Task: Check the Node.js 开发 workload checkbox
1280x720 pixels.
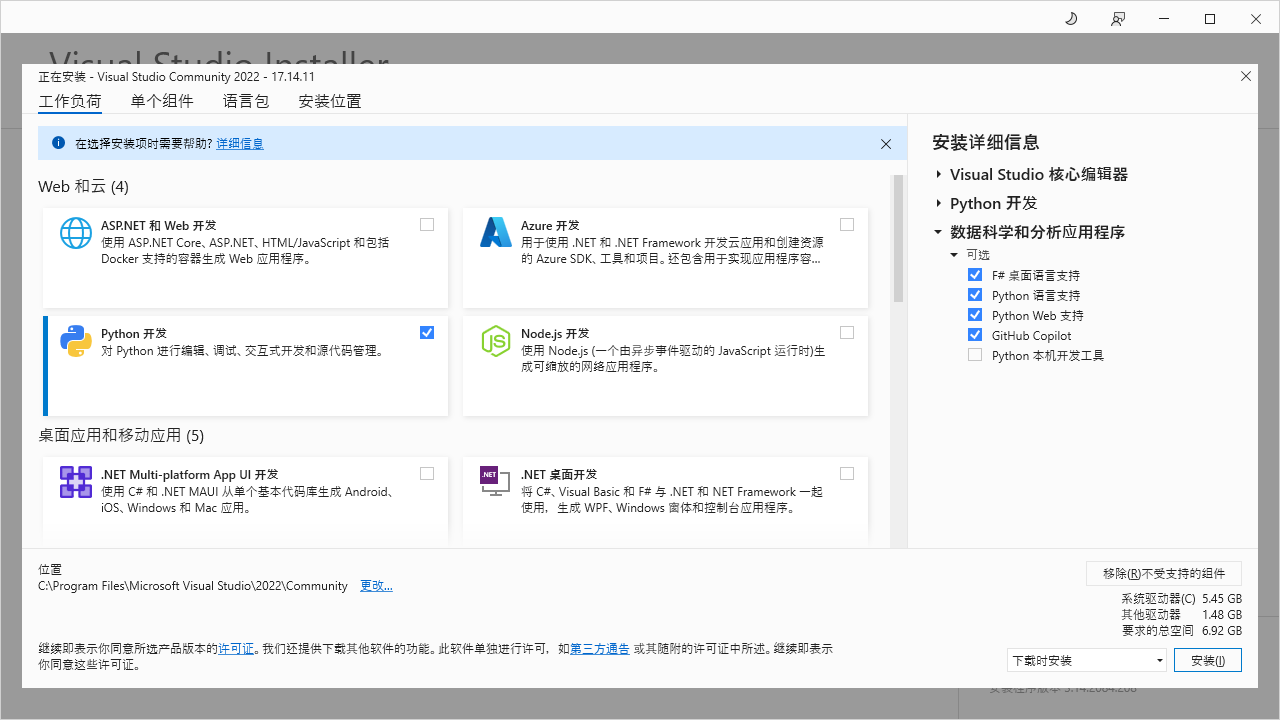Action: pos(847,333)
